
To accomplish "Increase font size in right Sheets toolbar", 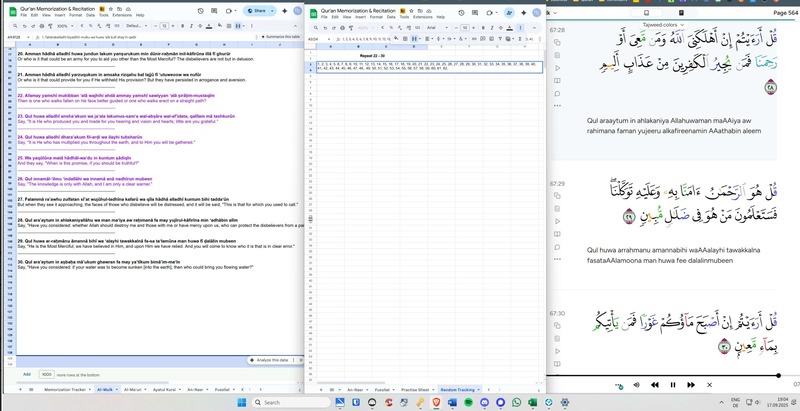I will coord(474,28).
